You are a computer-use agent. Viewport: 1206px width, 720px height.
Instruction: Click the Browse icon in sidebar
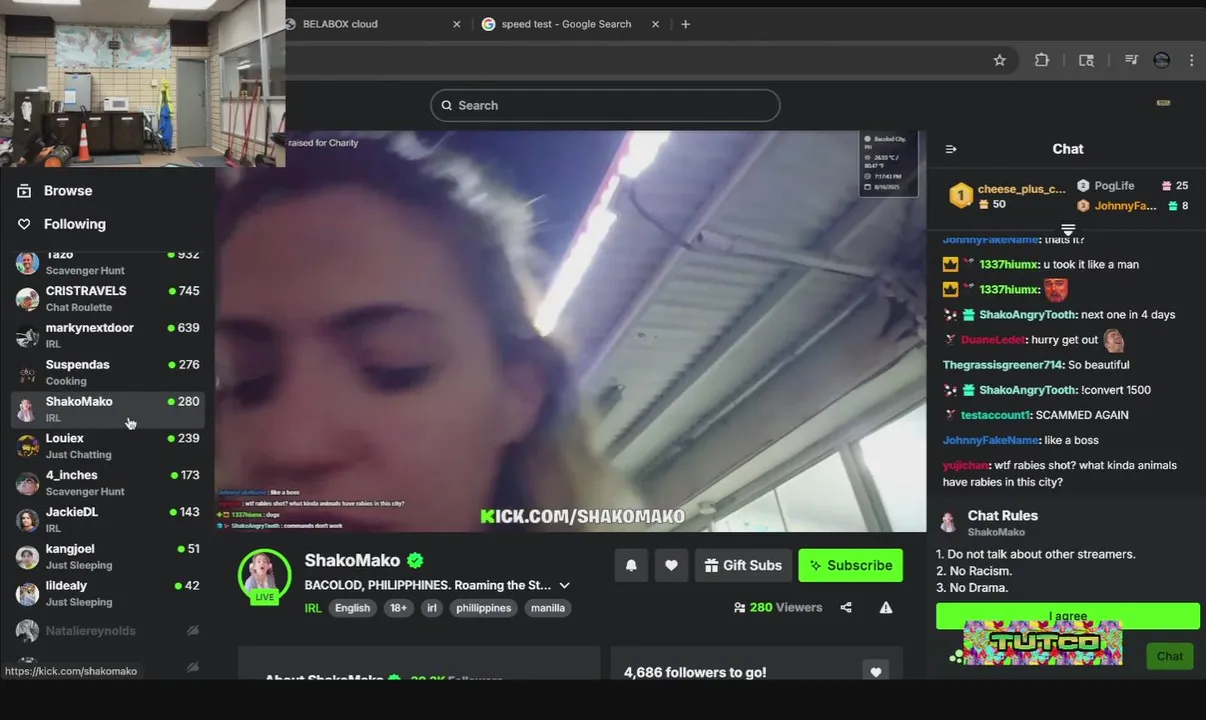click(24, 191)
